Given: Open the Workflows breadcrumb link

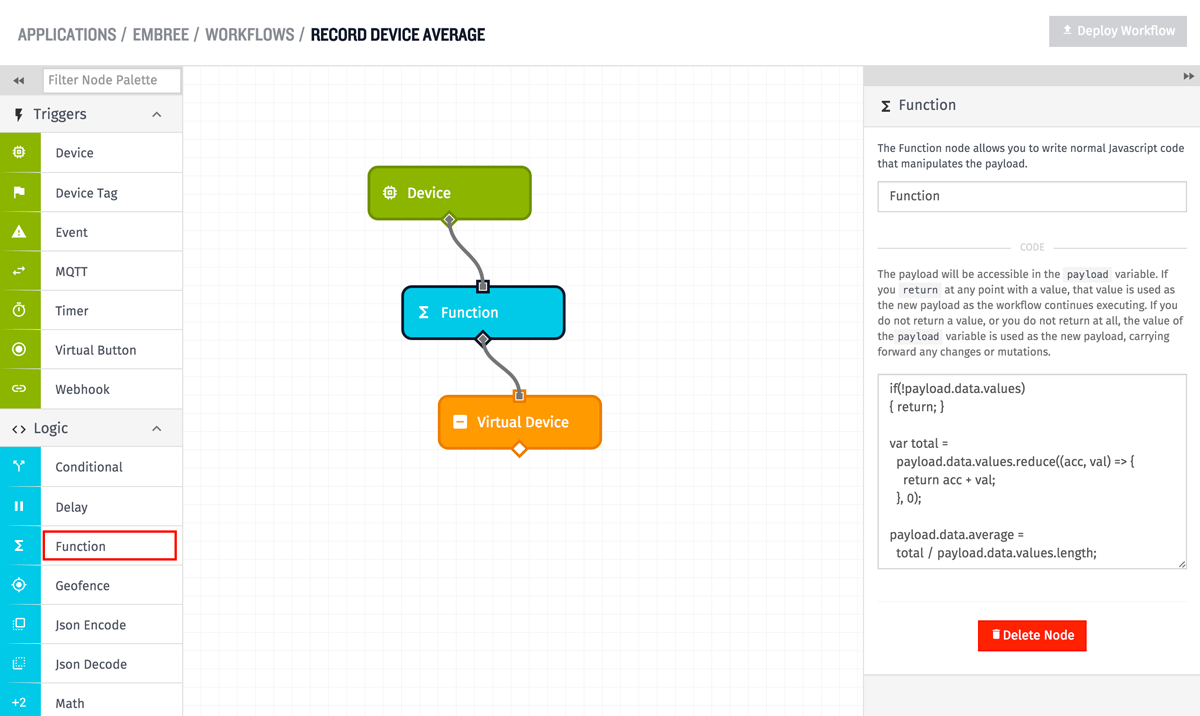Looking at the screenshot, I should pyautogui.click(x=250, y=34).
